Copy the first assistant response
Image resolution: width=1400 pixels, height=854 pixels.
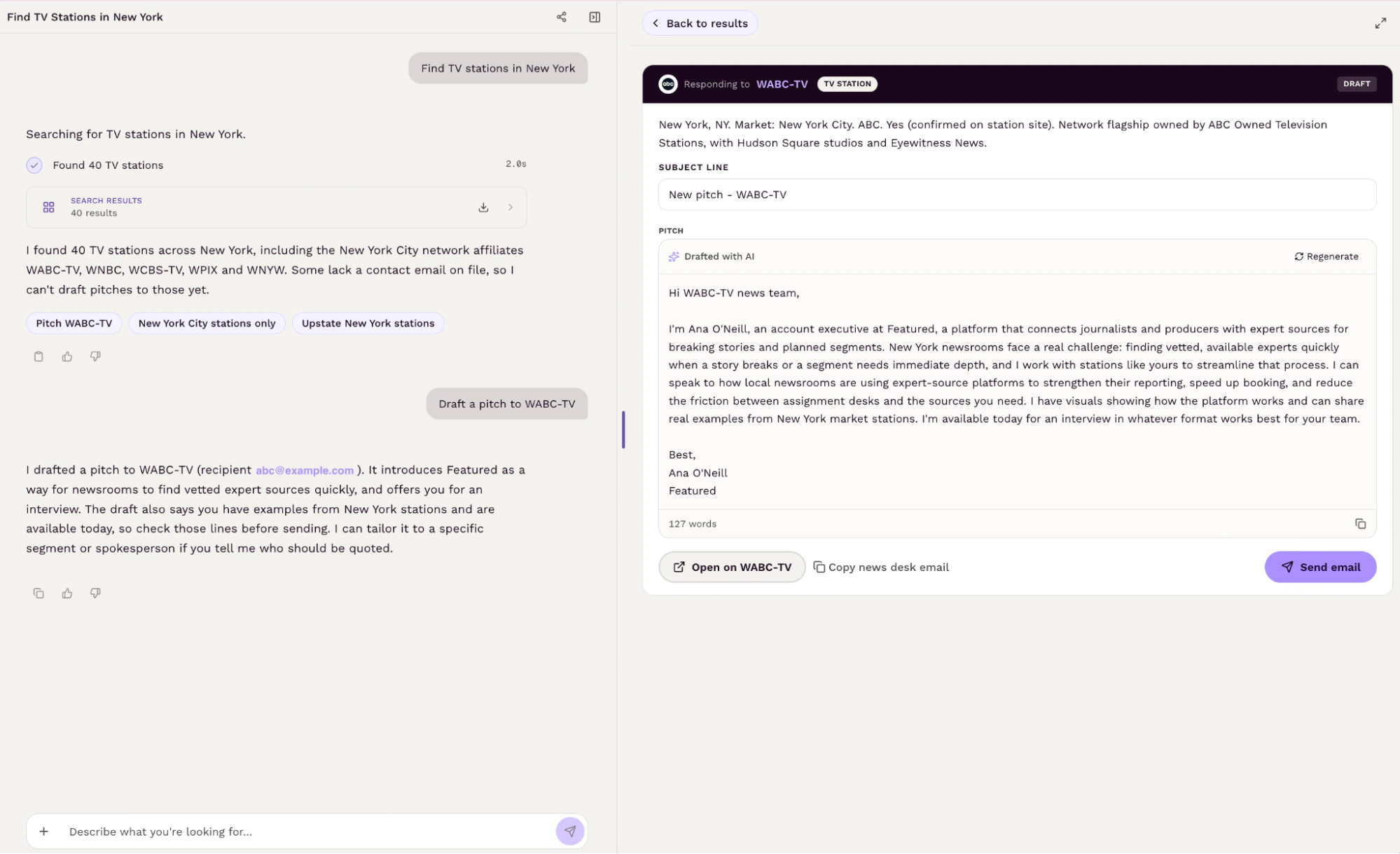39,357
